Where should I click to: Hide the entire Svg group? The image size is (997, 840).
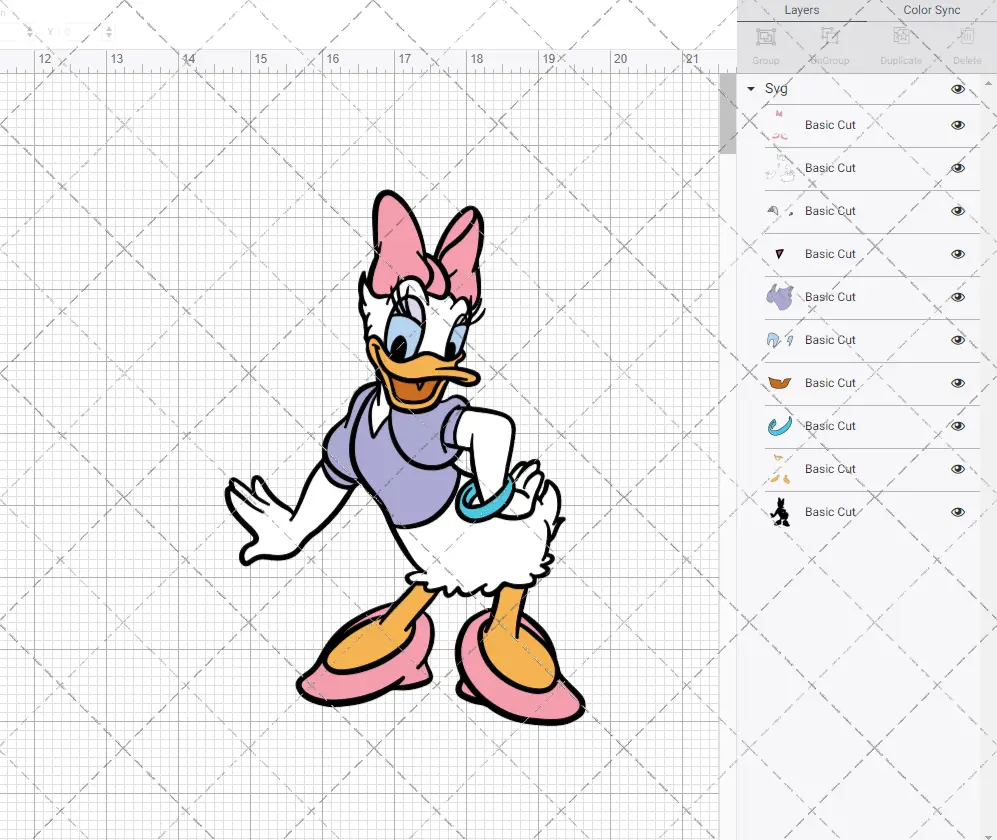958,89
